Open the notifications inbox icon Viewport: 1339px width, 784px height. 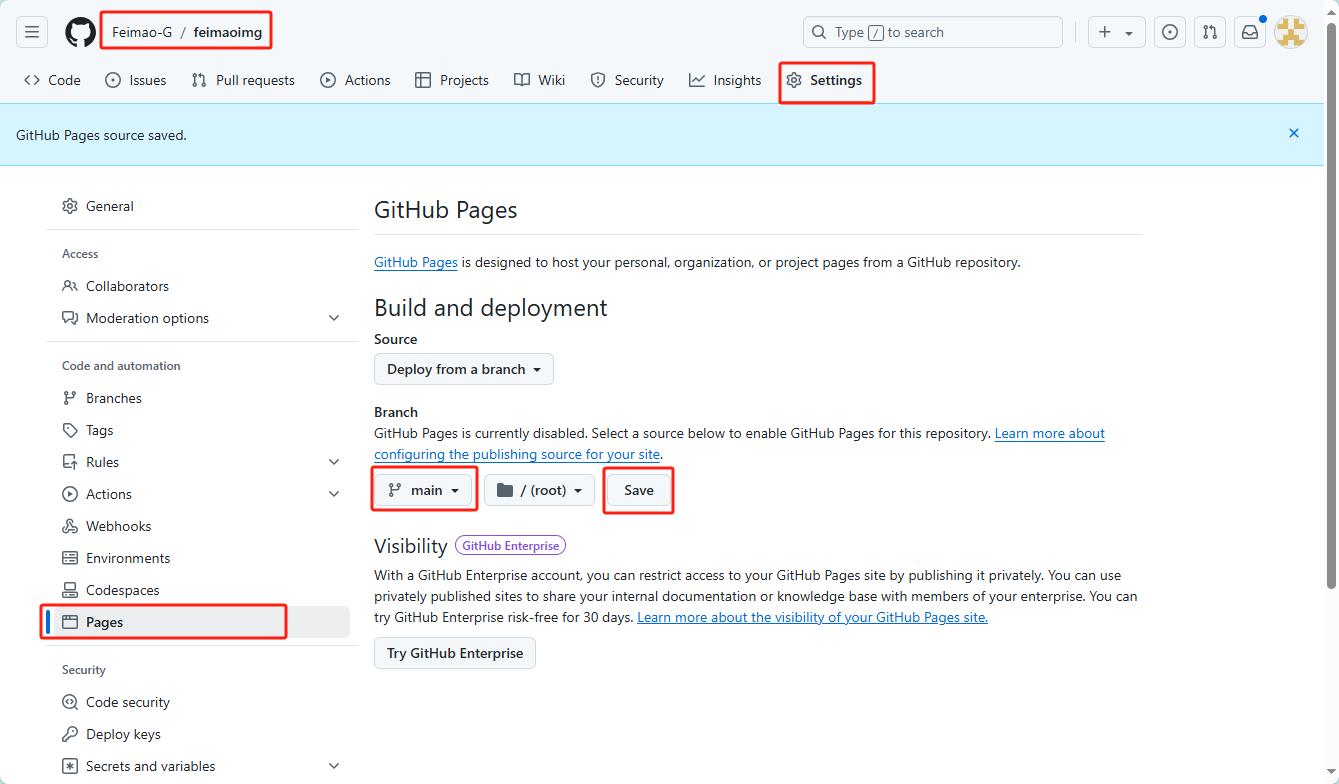tap(1250, 32)
